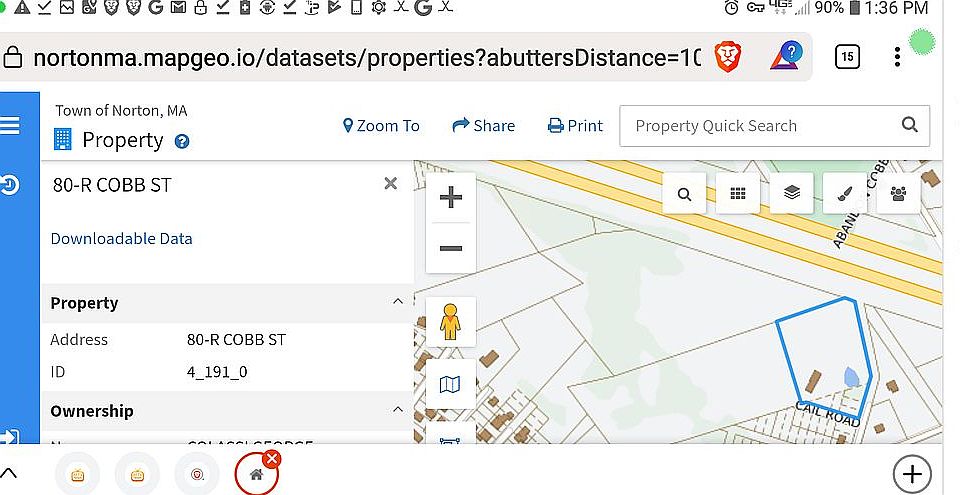The height and width of the screenshot is (495, 960).
Task: Collapse the Property section
Action: coord(397,302)
